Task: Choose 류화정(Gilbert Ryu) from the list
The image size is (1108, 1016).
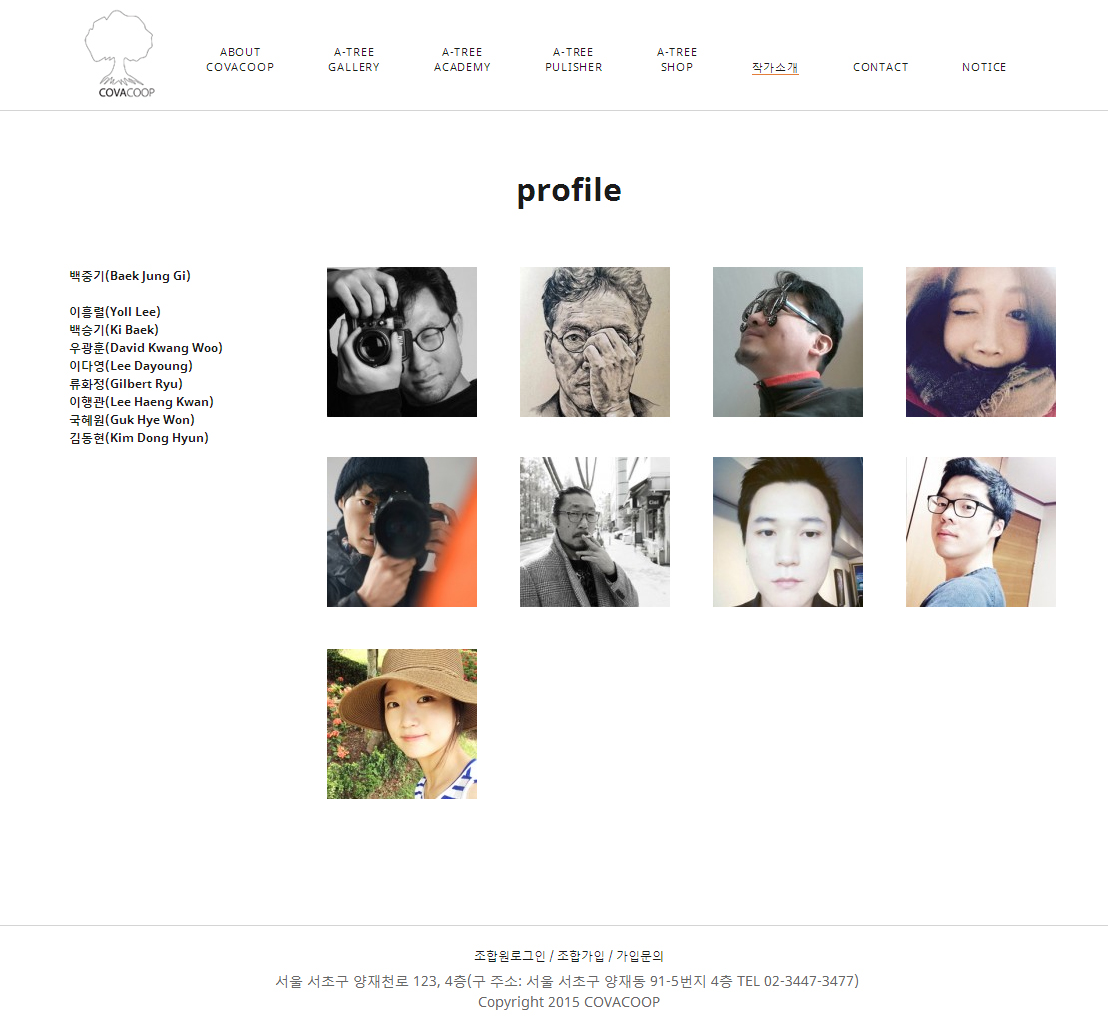Action: (x=126, y=384)
